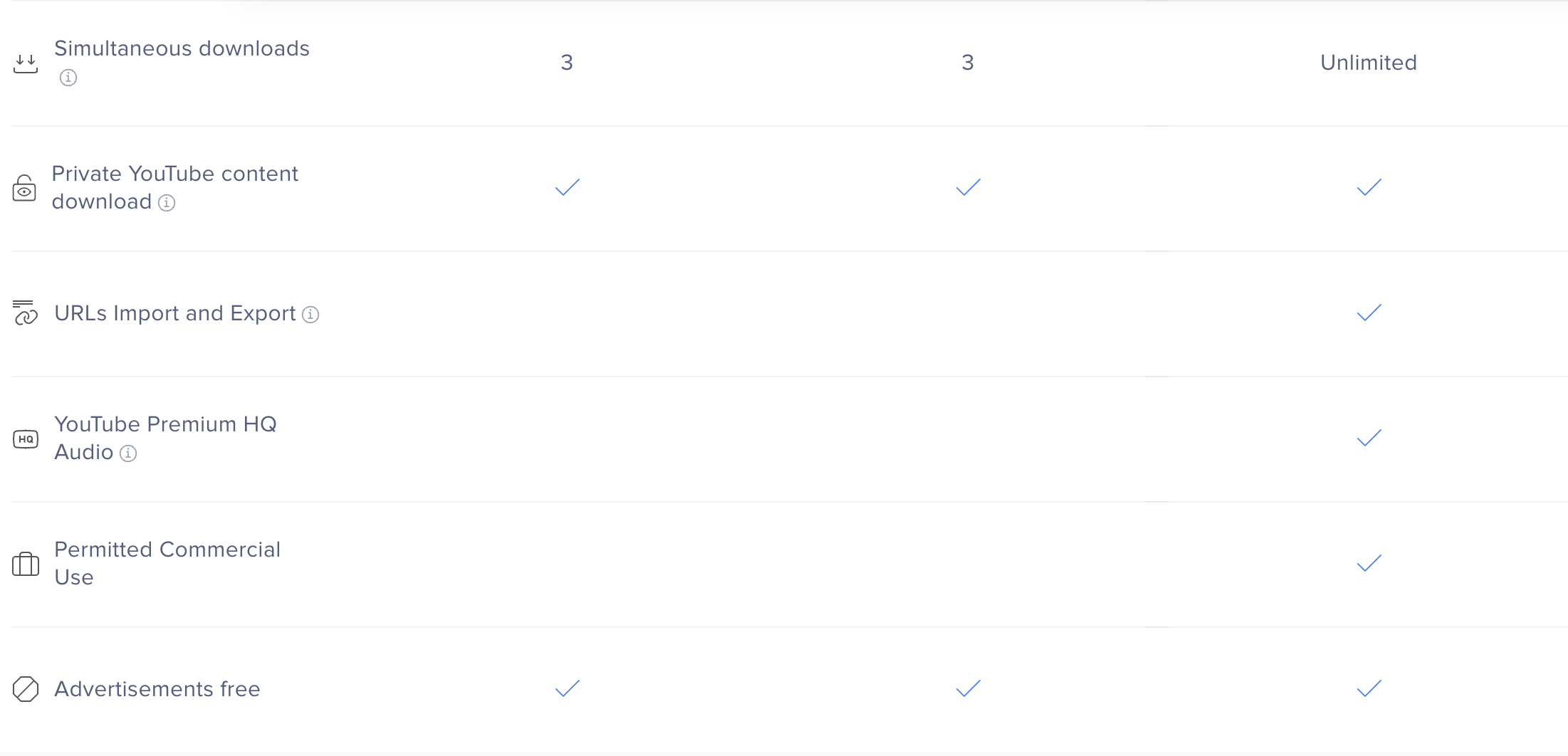
Task: Click third plan's YouTube Premium Audio checkmark
Action: pos(1369,438)
